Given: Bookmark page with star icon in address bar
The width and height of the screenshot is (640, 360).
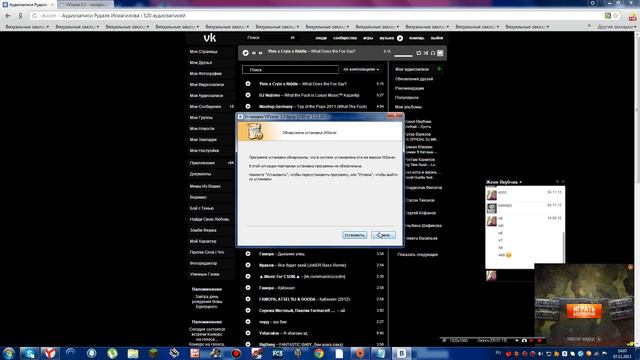Looking at the screenshot, I should click(x=616, y=16).
